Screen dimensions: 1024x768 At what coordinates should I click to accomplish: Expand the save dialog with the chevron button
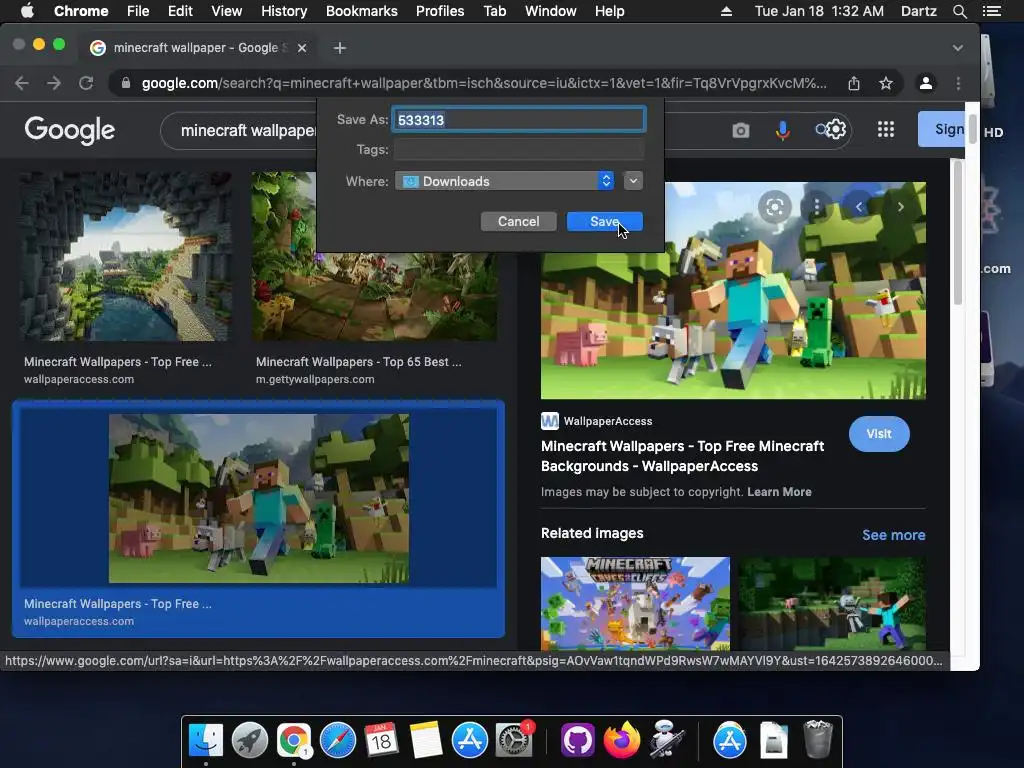coord(633,181)
